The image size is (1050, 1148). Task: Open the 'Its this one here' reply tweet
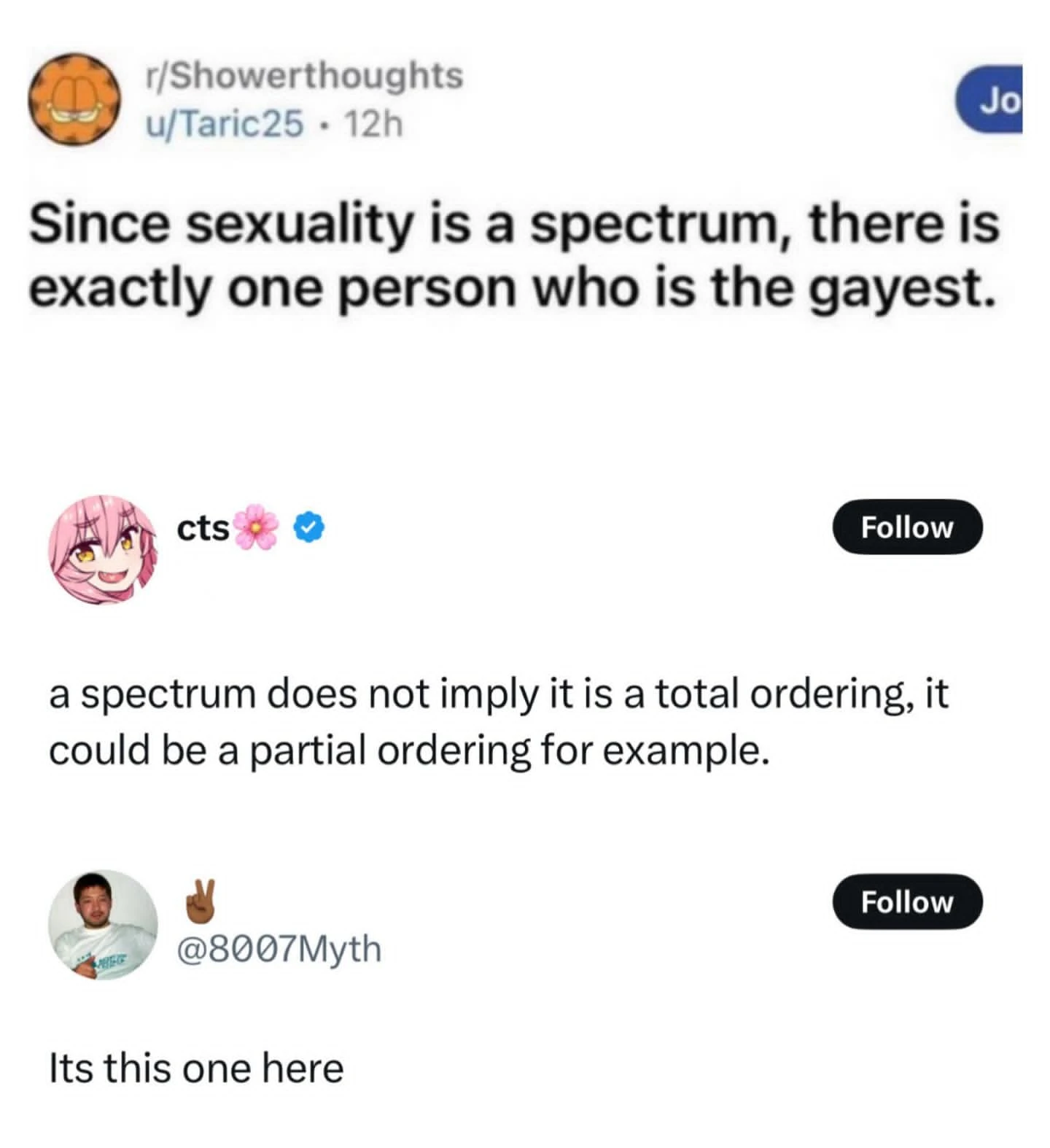[x=196, y=1069]
